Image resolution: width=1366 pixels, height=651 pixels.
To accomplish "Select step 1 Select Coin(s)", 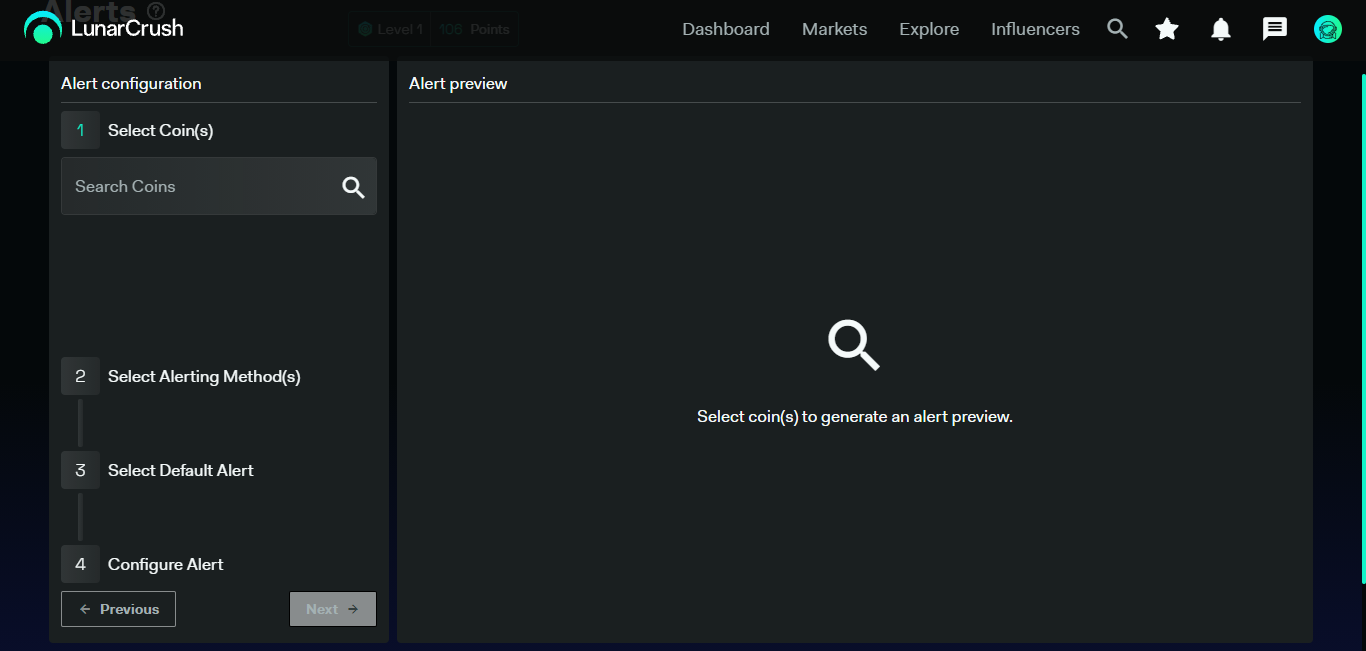I will click(137, 130).
